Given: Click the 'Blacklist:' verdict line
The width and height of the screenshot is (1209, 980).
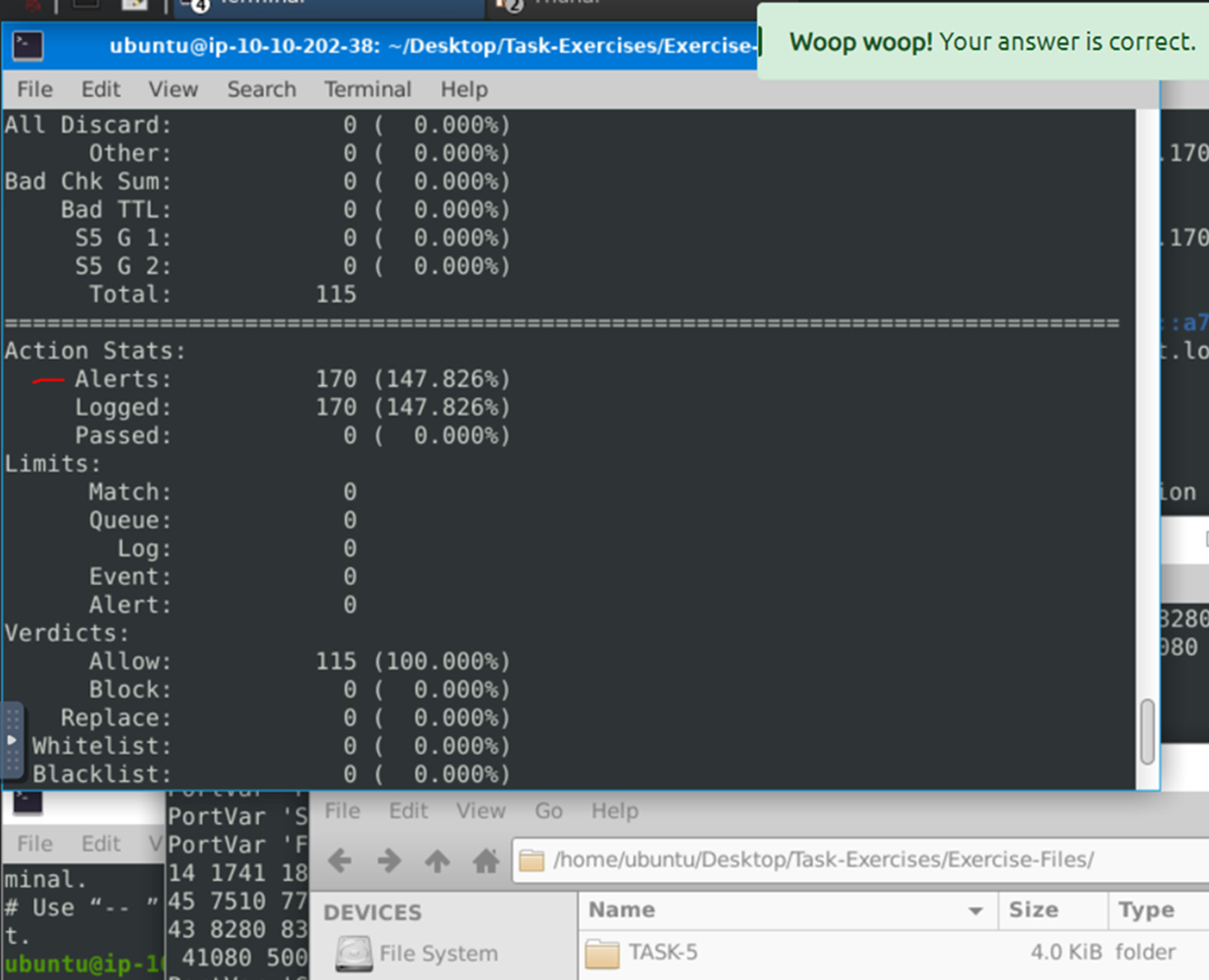Looking at the screenshot, I should point(271,774).
